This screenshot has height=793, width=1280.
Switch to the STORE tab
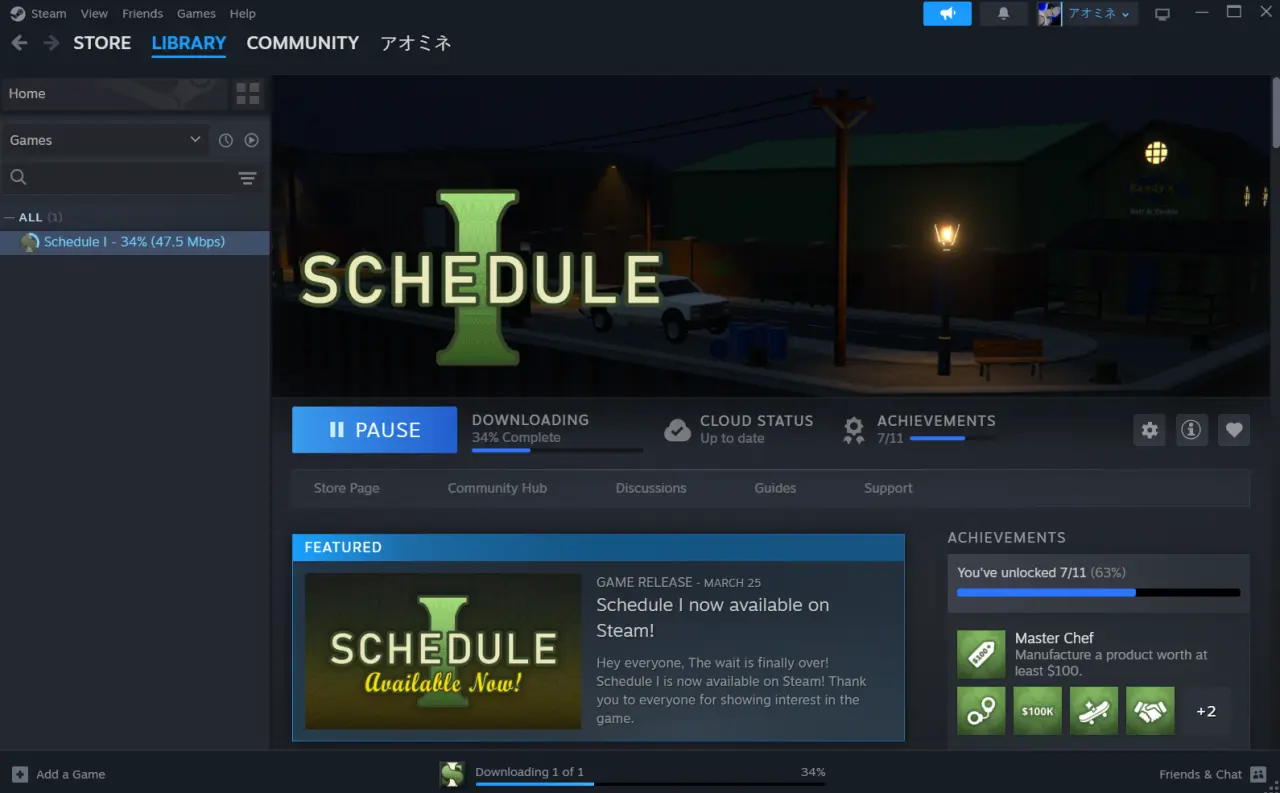pos(102,43)
